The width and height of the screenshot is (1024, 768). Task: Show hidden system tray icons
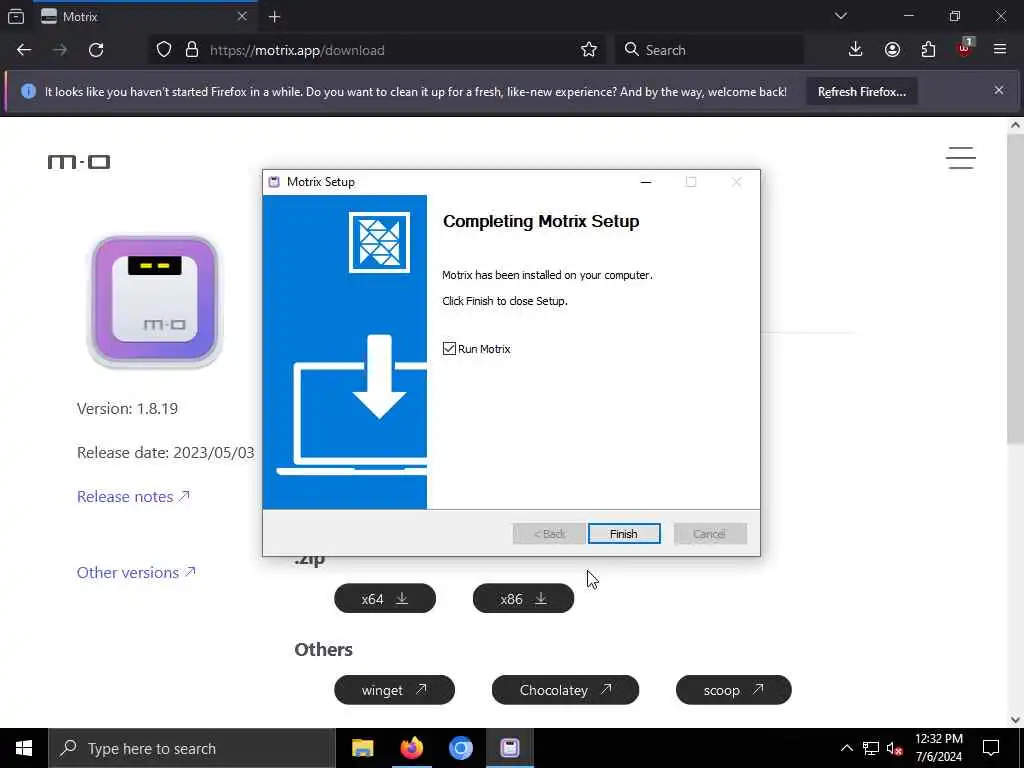coord(846,748)
